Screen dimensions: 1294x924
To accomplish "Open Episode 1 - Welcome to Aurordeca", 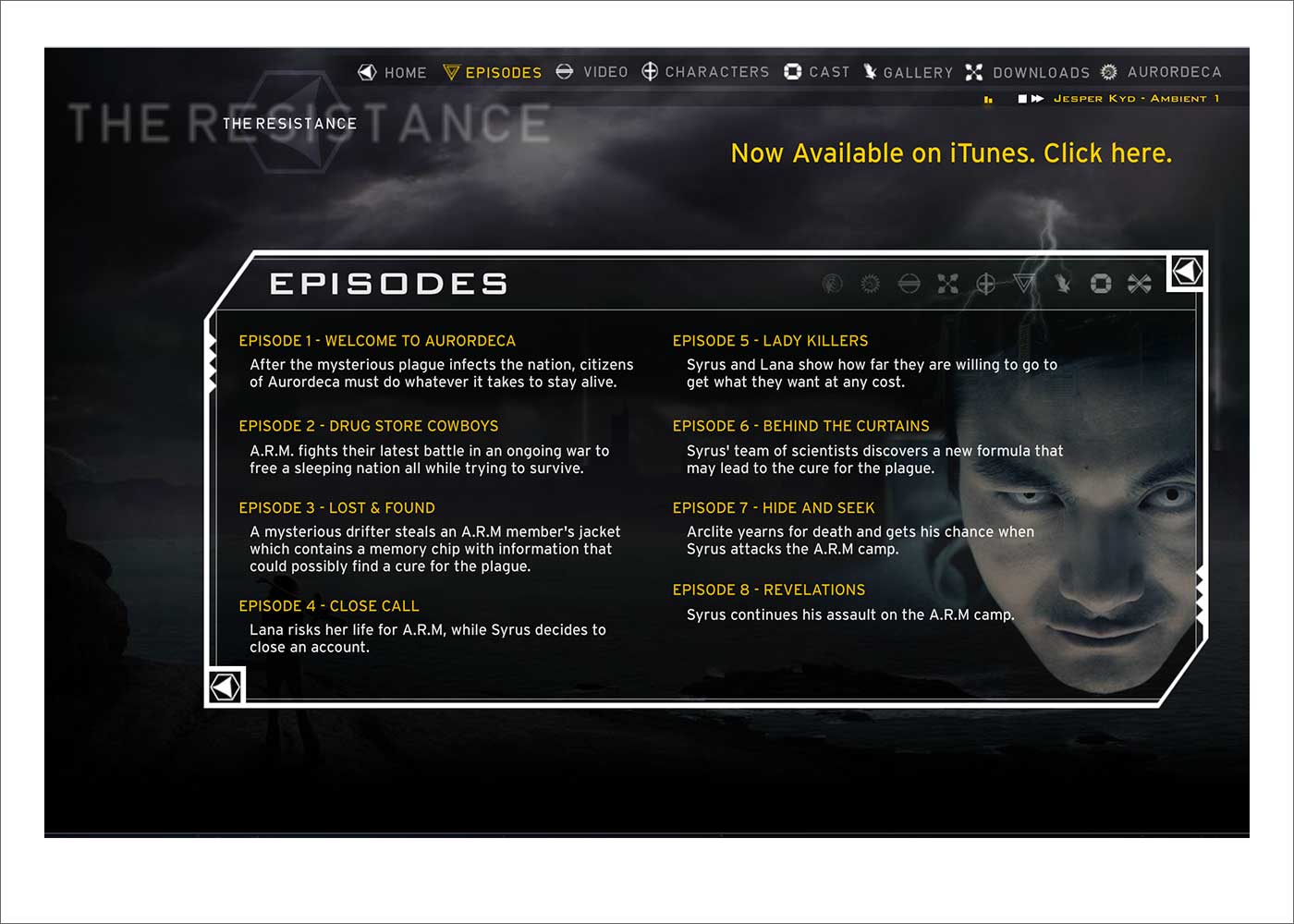I will point(377,341).
